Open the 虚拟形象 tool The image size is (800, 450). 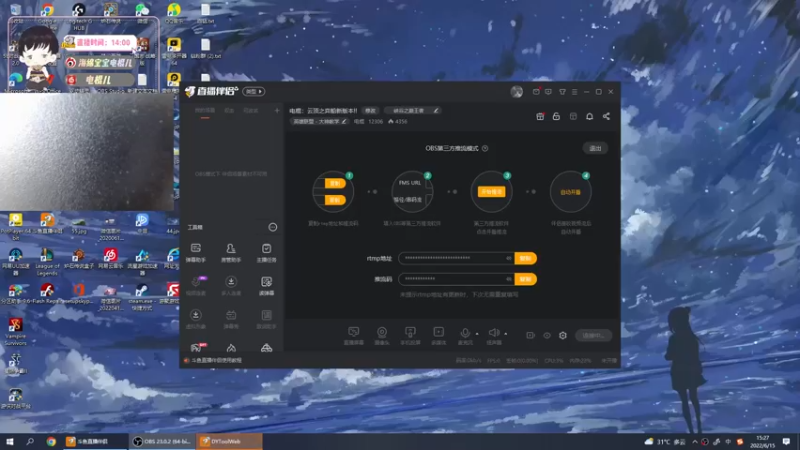(x=196, y=319)
